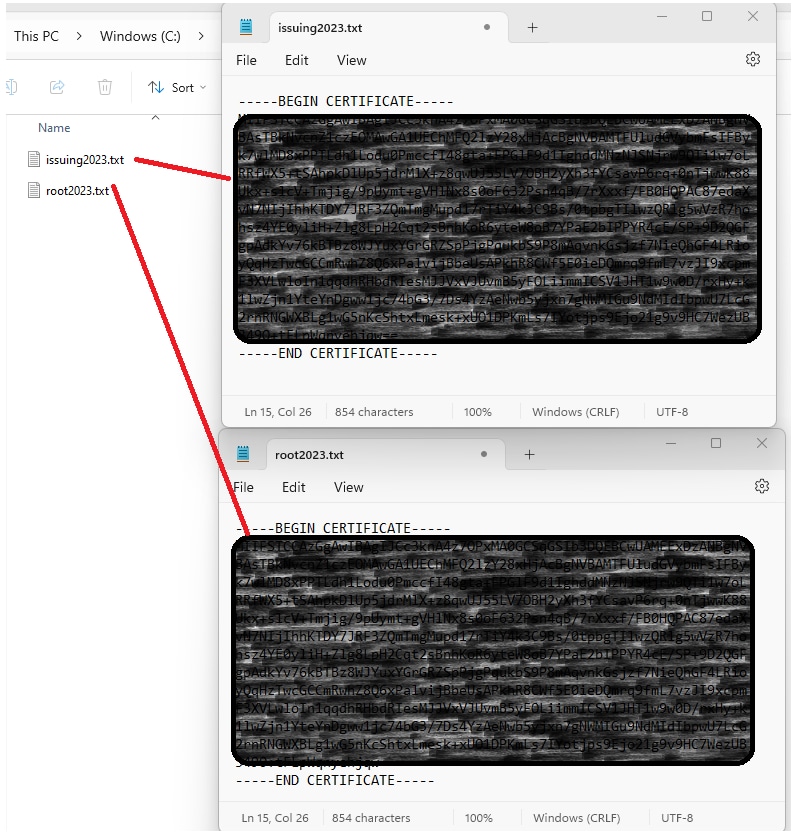This screenshot has width=804, height=838.
Task: Click 854 characters in issuing2023.txt status bar
Action: (374, 412)
